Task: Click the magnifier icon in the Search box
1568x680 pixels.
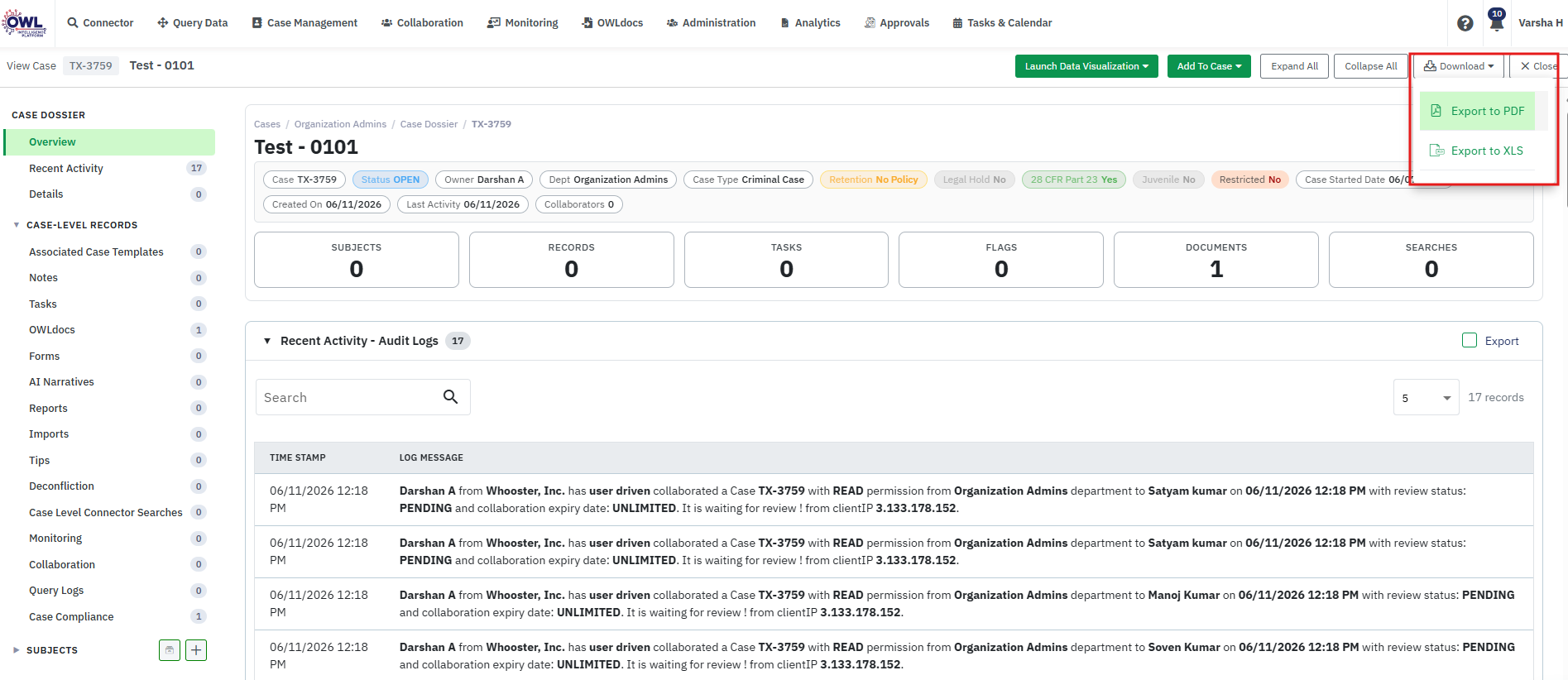Action: [x=450, y=397]
